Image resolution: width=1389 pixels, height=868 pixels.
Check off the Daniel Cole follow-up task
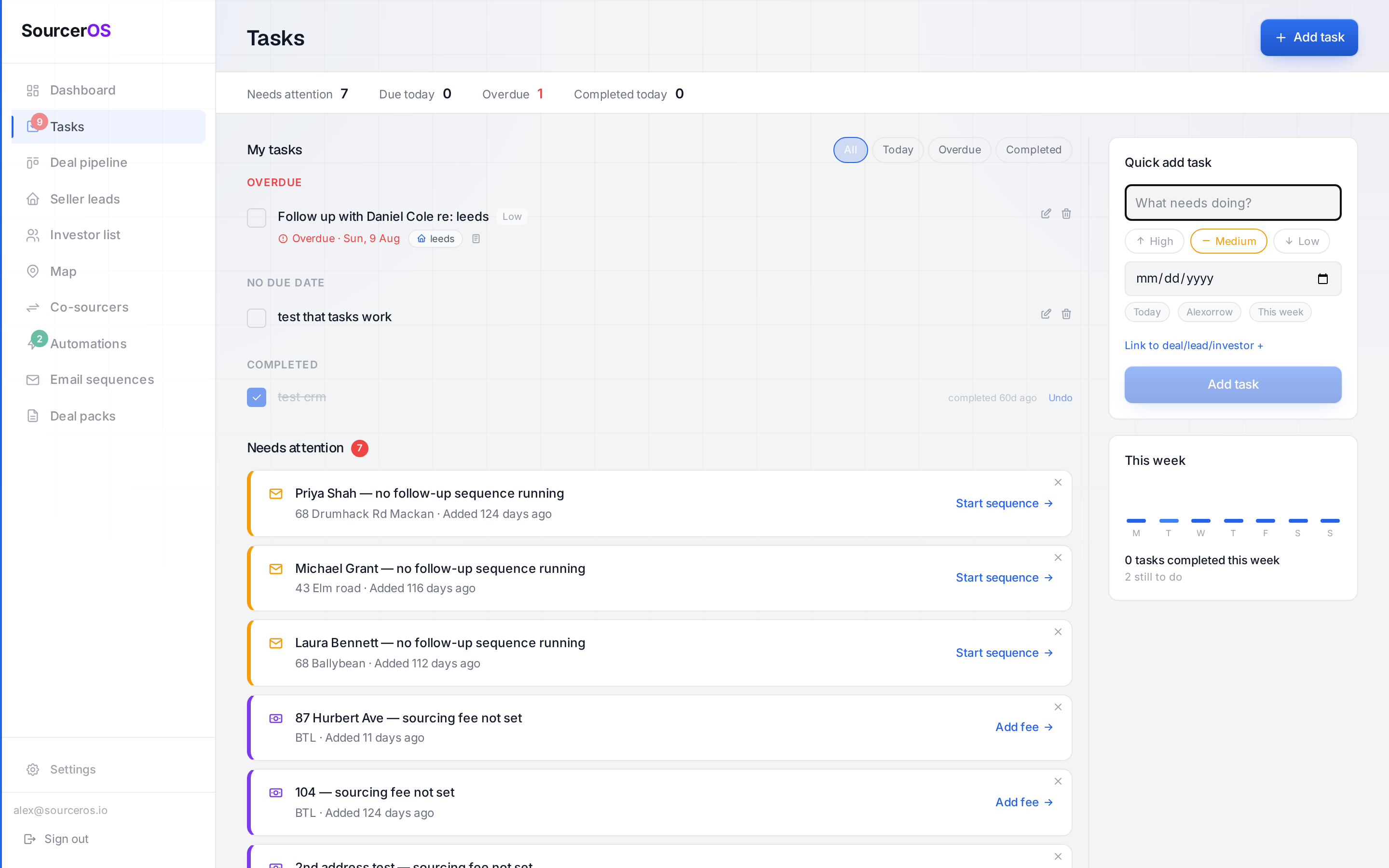coord(257,217)
